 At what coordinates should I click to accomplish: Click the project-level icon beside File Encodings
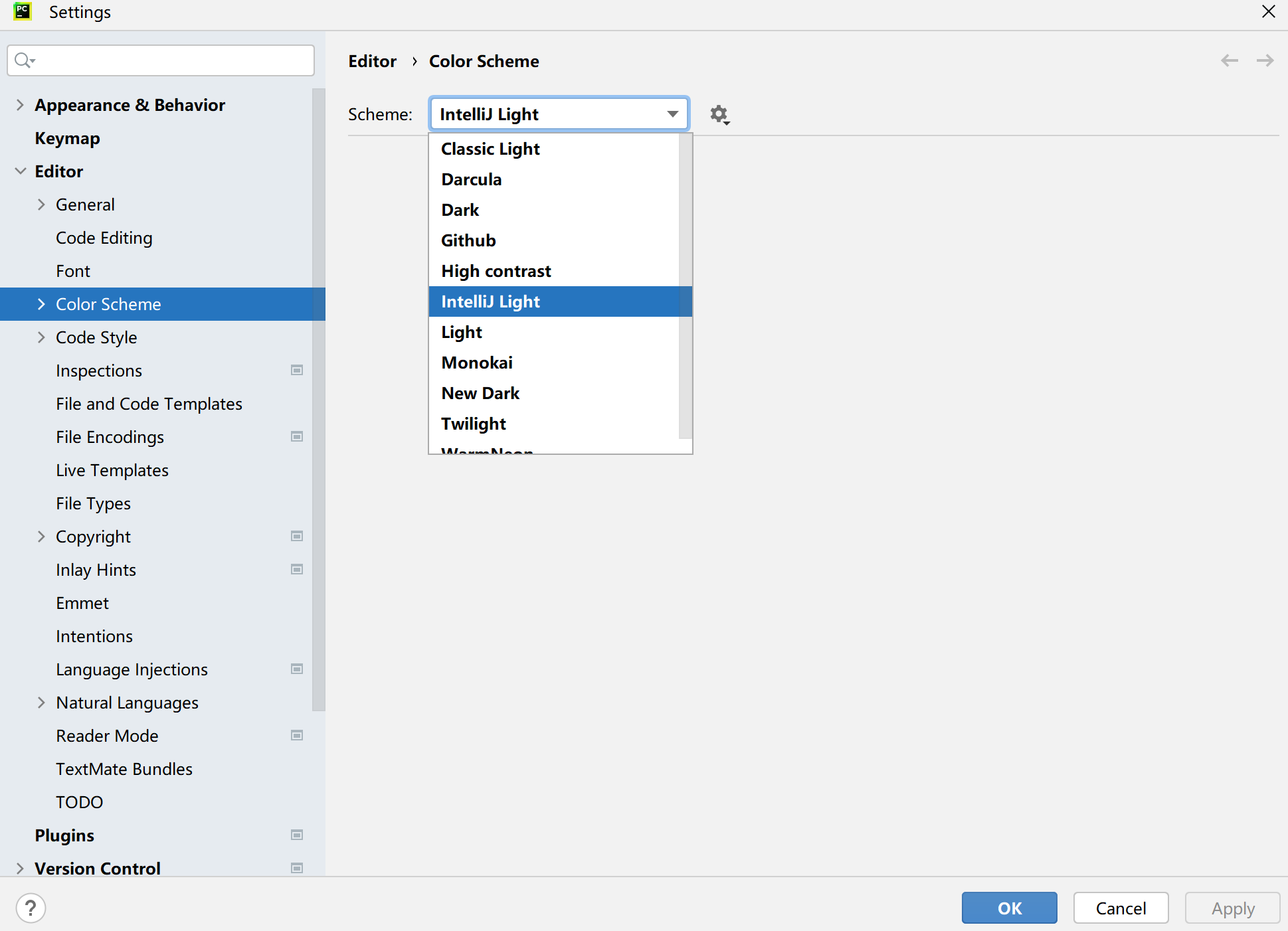tap(297, 436)
